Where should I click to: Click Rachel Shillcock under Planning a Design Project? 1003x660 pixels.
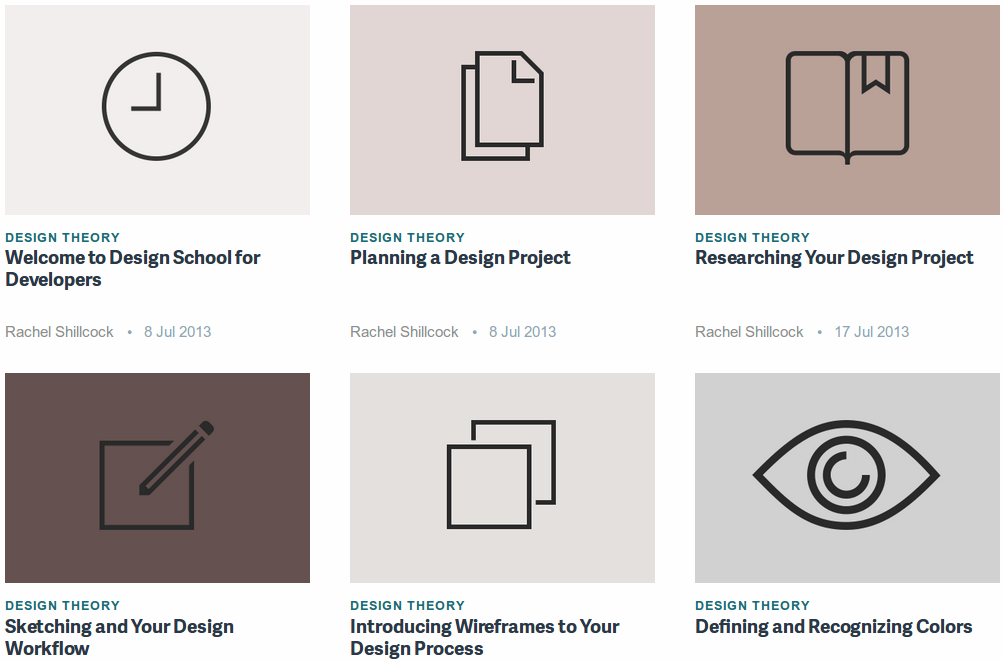tap(404, 331)
